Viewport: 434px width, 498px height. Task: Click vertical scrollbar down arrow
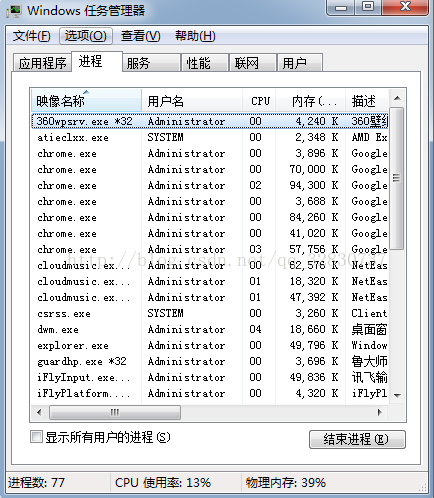(397, 396)
